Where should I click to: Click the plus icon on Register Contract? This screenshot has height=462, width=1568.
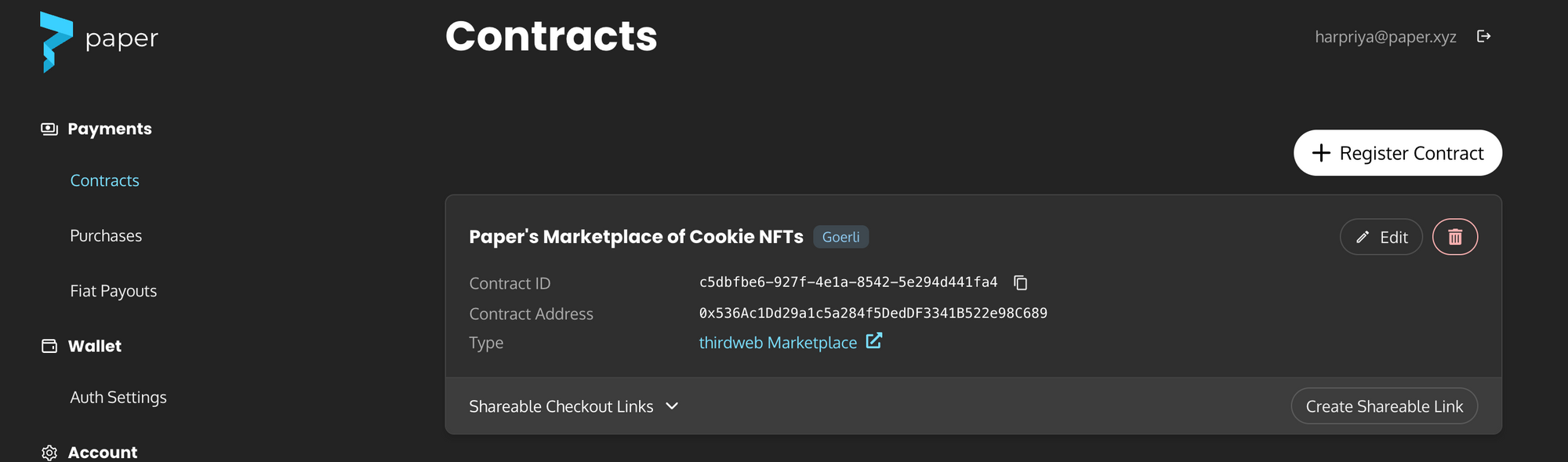pos(1320,153)
